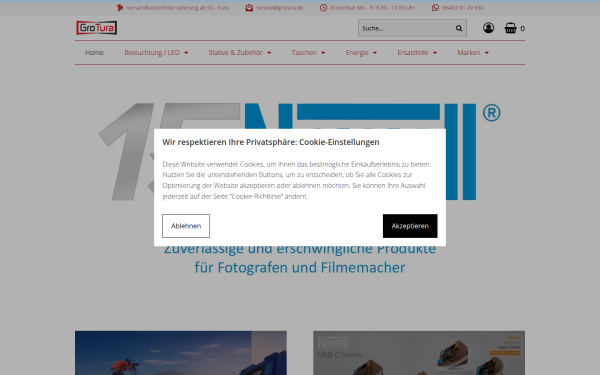Open the user account icon
This screenshot has height=375, width=600.
(488, 28)
